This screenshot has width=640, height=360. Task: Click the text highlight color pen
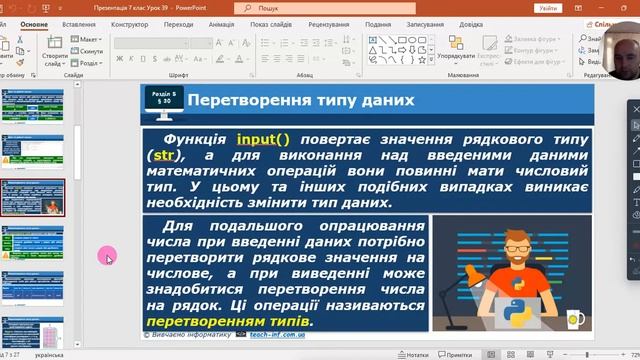pos(220,59)
